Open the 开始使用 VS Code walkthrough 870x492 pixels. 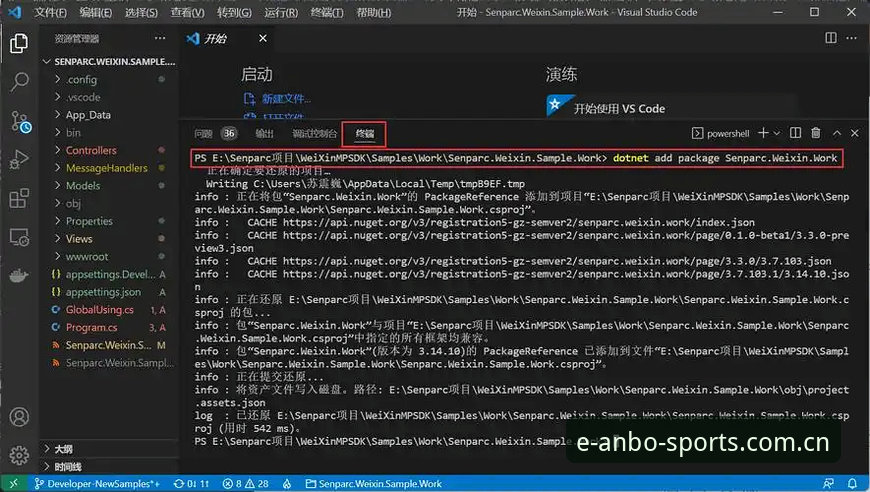(x=619, y=109)
